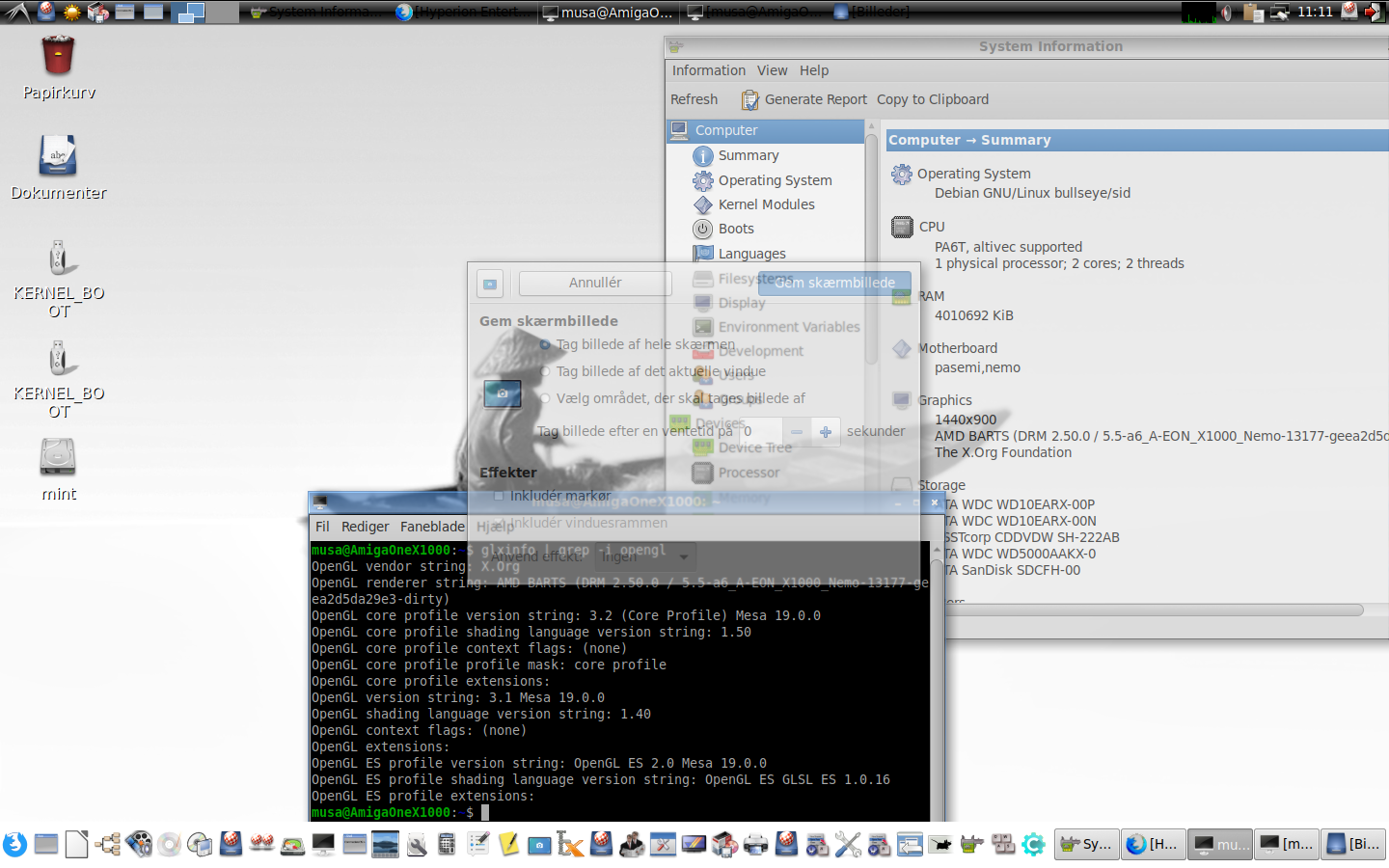Image resolution: width=1389 pixels, height=868 pixels.
Task: Increase delay seconds with plus button
Action: coord(826,431)
